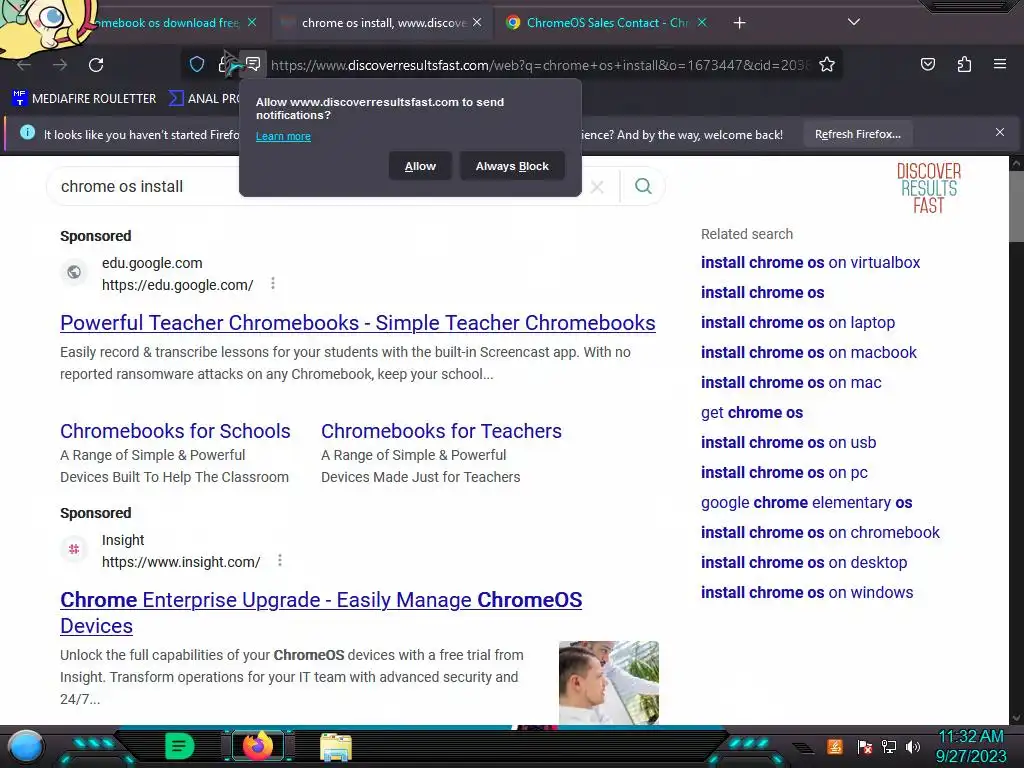Click the Firefox taskbar icon
The image size is (1024, 768).
point(257,746)
